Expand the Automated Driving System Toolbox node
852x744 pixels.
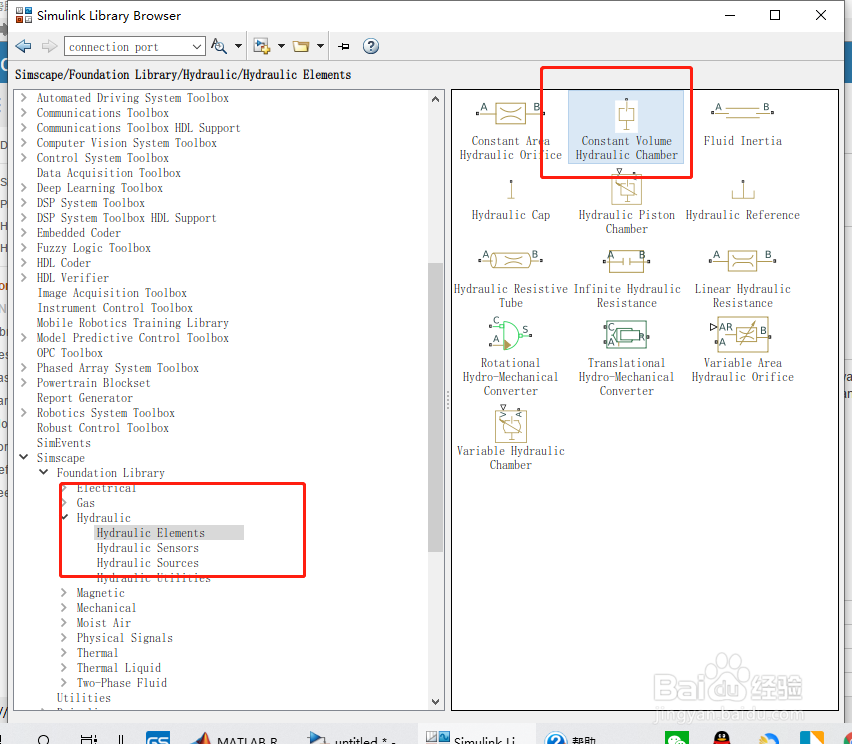(x=23, y=98)
